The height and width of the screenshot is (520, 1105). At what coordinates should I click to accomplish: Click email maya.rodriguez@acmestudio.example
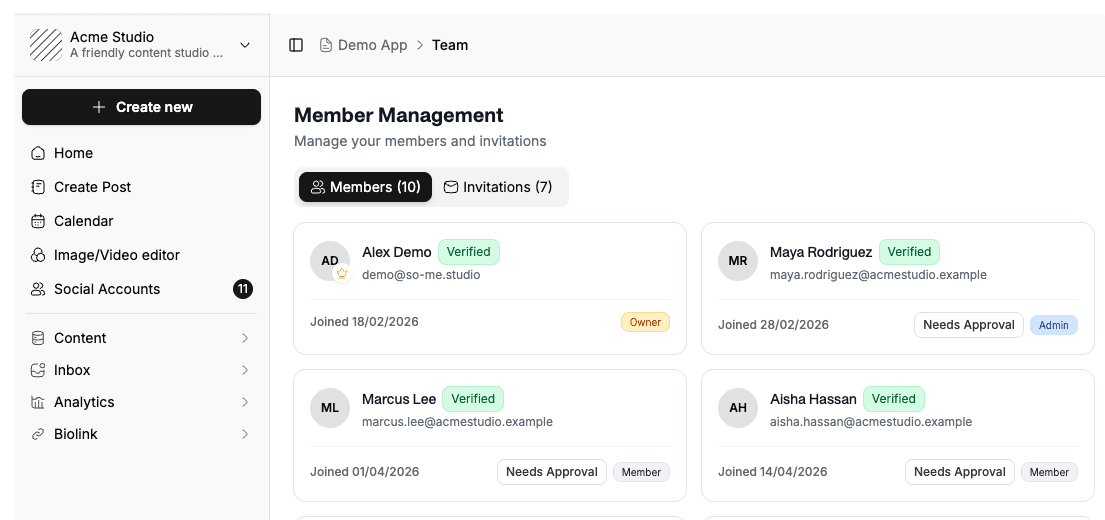coord(878,275)
